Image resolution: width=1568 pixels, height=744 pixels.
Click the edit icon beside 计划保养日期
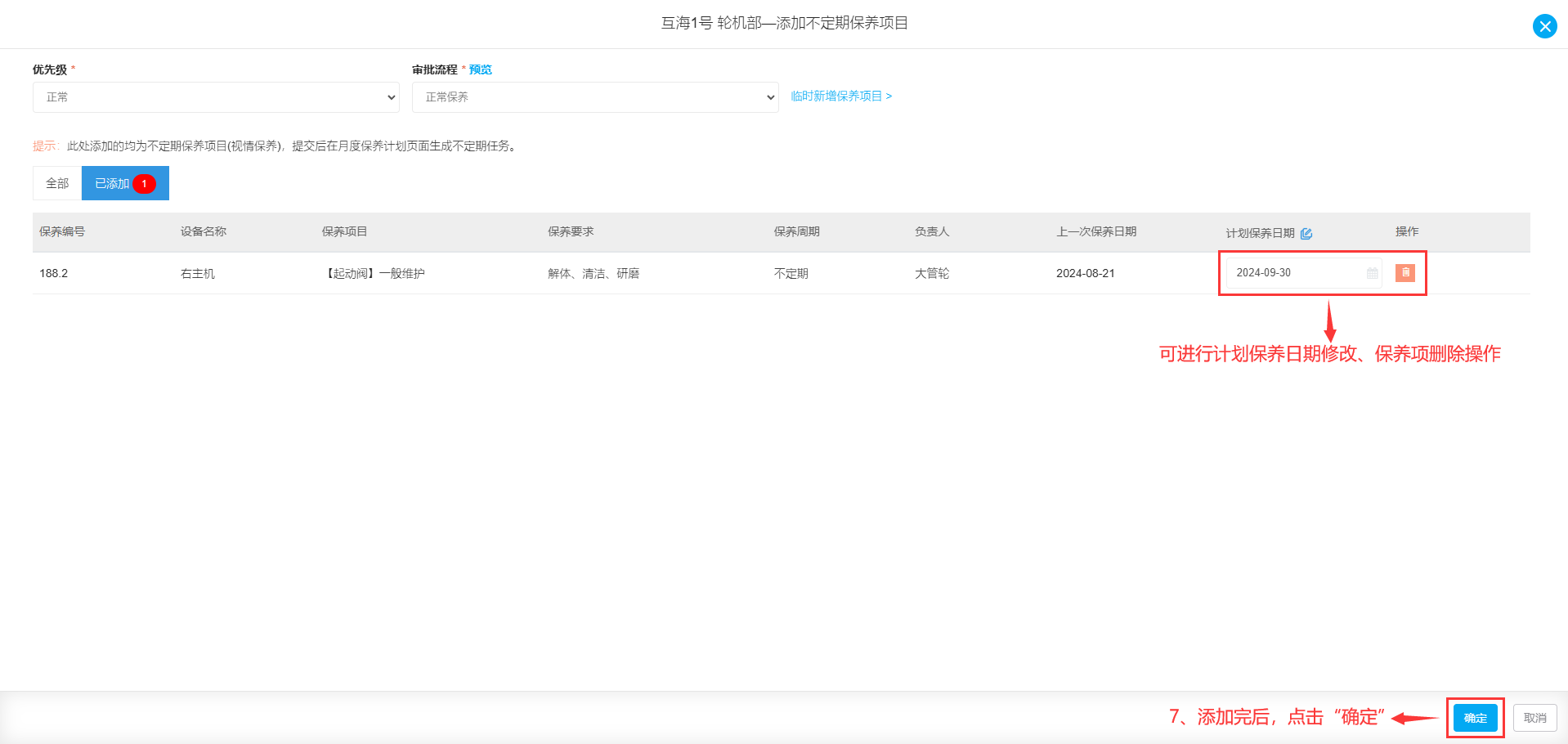(x=1306, y=234)
